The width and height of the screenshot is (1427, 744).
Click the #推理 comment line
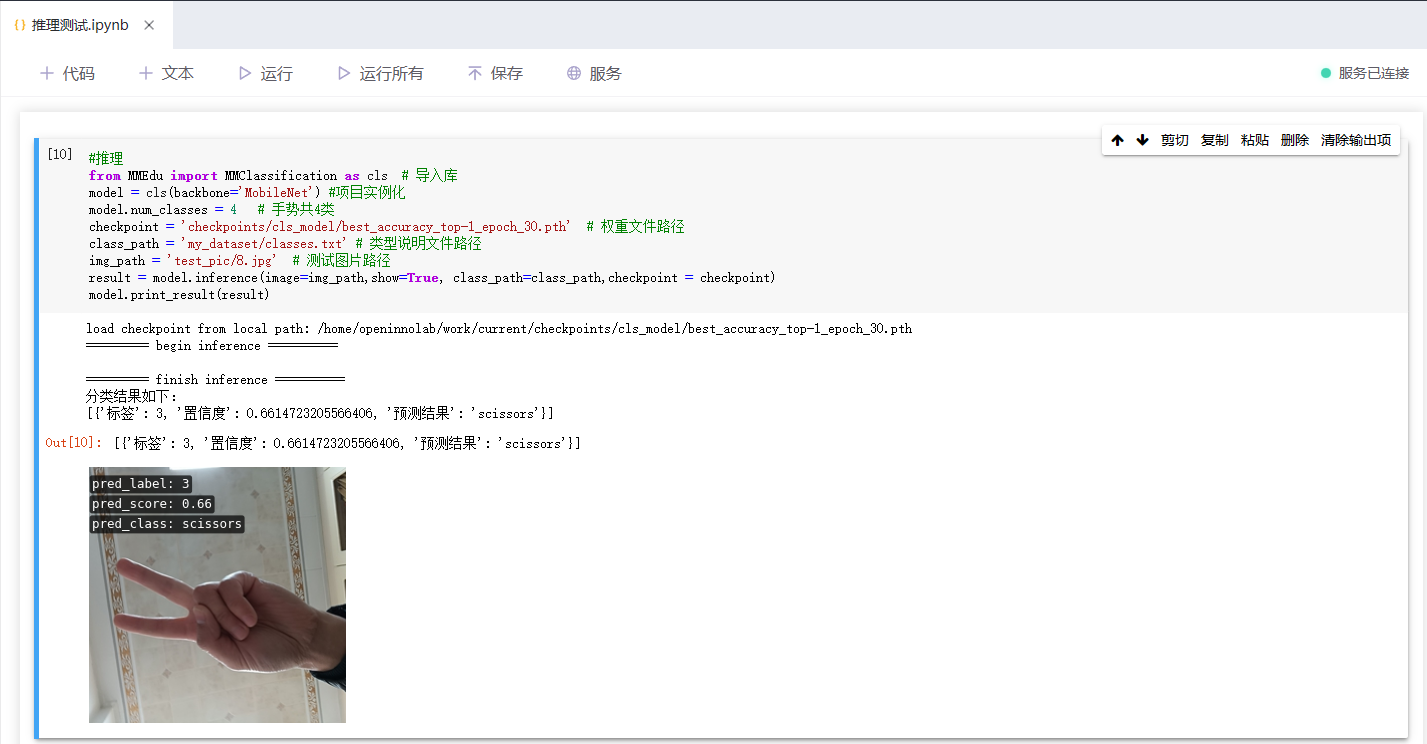coord(106,158)
